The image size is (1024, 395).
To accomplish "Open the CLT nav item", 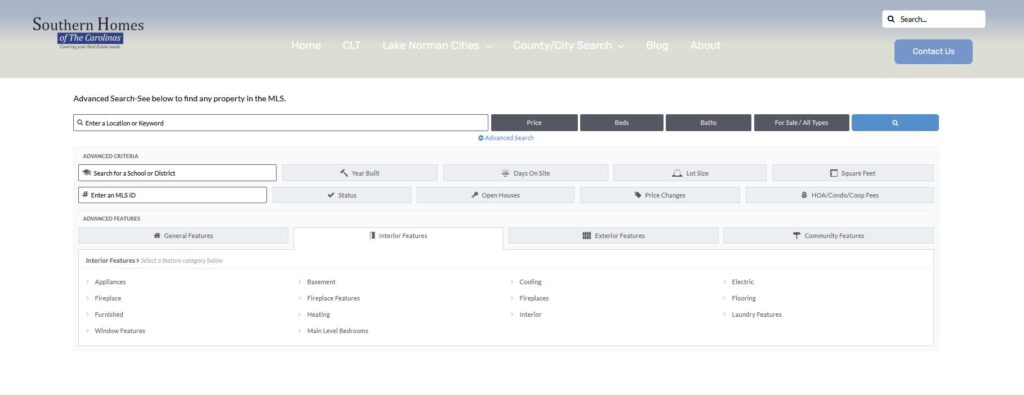I will (x=351, y=46).
